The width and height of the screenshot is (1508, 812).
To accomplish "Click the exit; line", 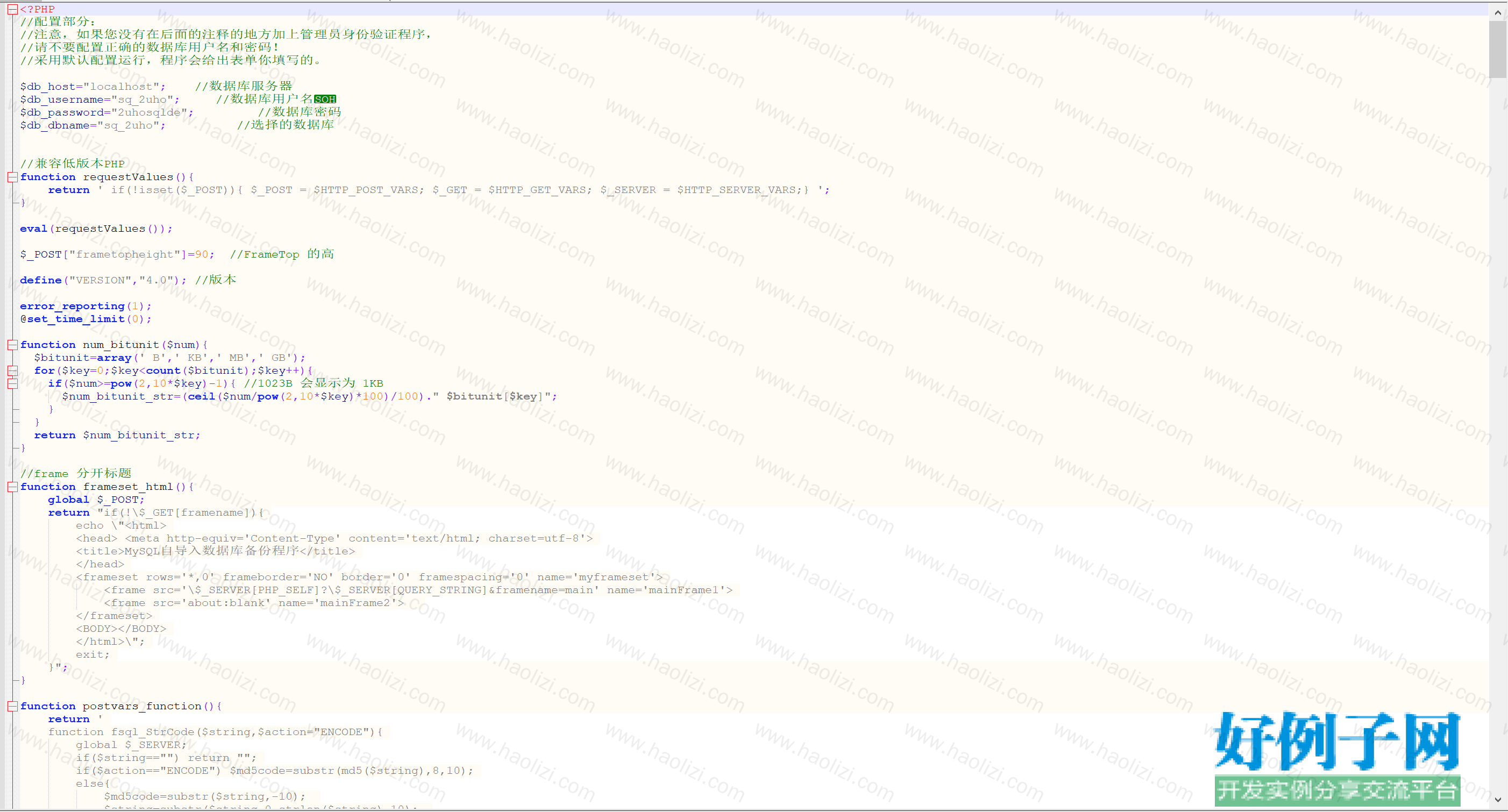I will tap(93, 654).
